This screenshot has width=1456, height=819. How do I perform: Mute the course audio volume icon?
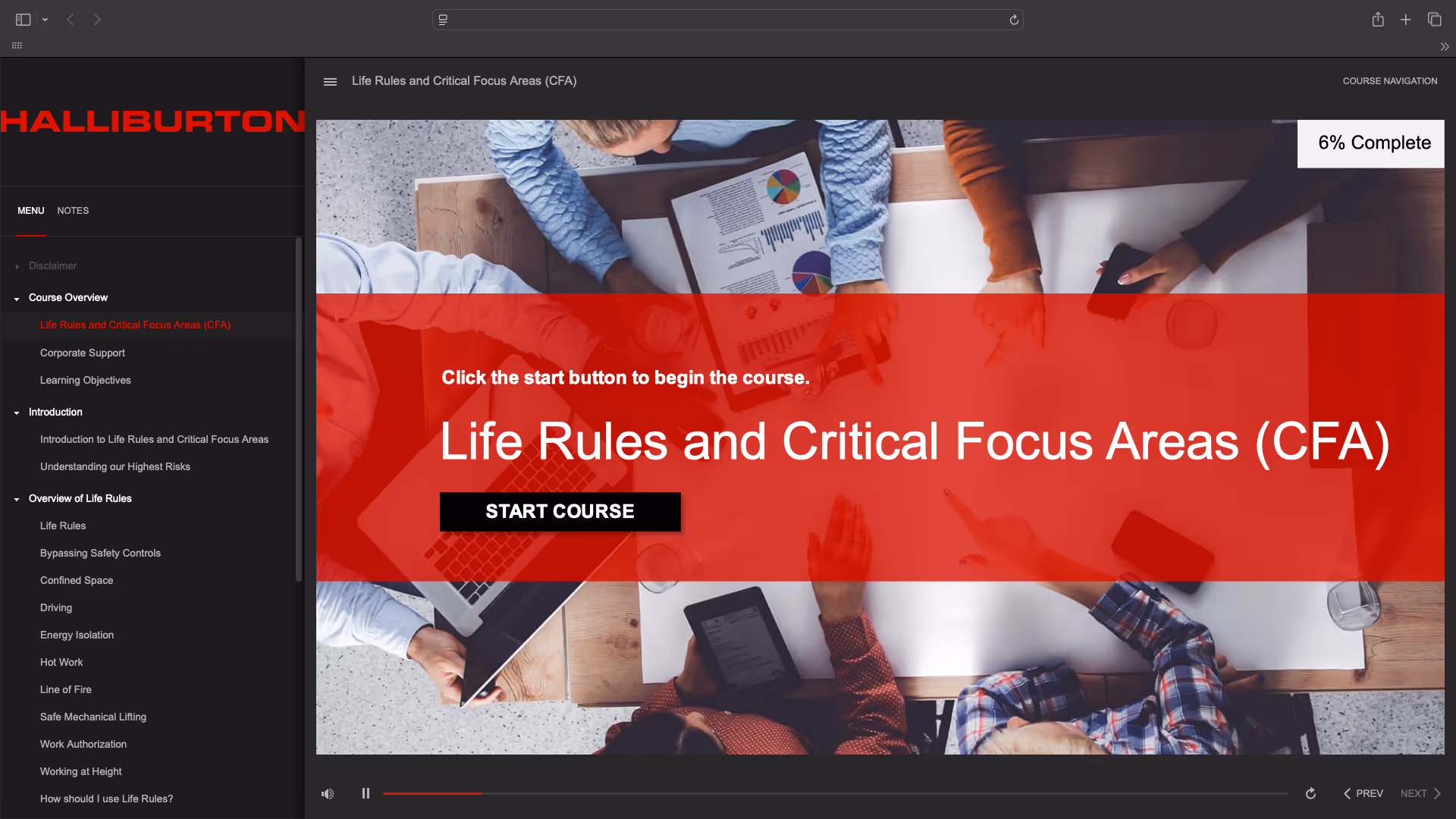point(328,793)
